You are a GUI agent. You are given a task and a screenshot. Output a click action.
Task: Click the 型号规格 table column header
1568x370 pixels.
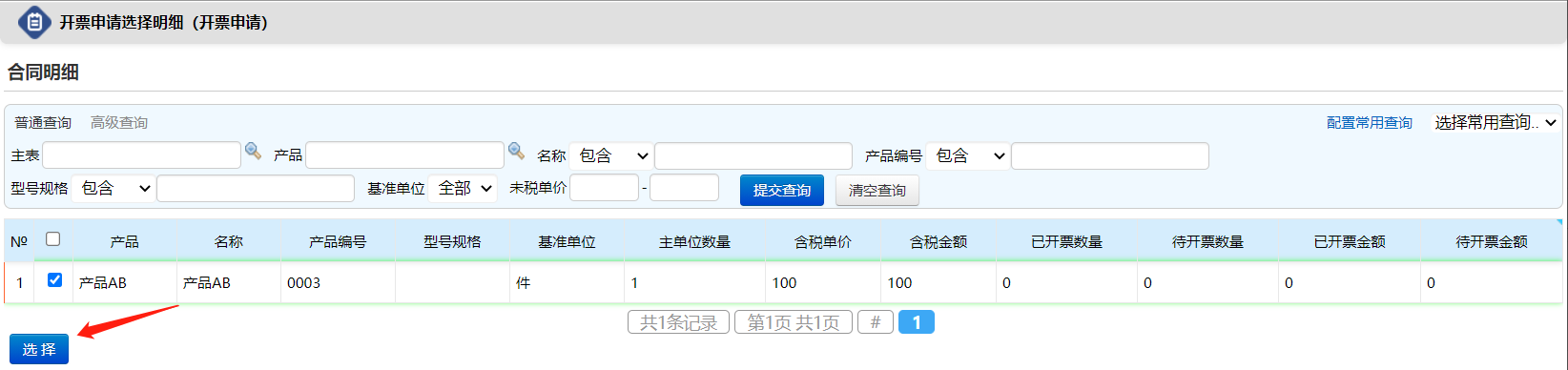pos(452,241)
